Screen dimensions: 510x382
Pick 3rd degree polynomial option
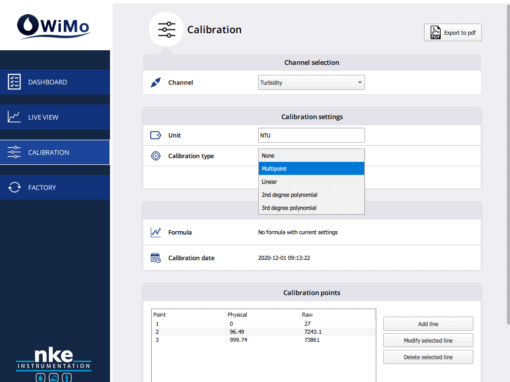(x=311, y=208)
